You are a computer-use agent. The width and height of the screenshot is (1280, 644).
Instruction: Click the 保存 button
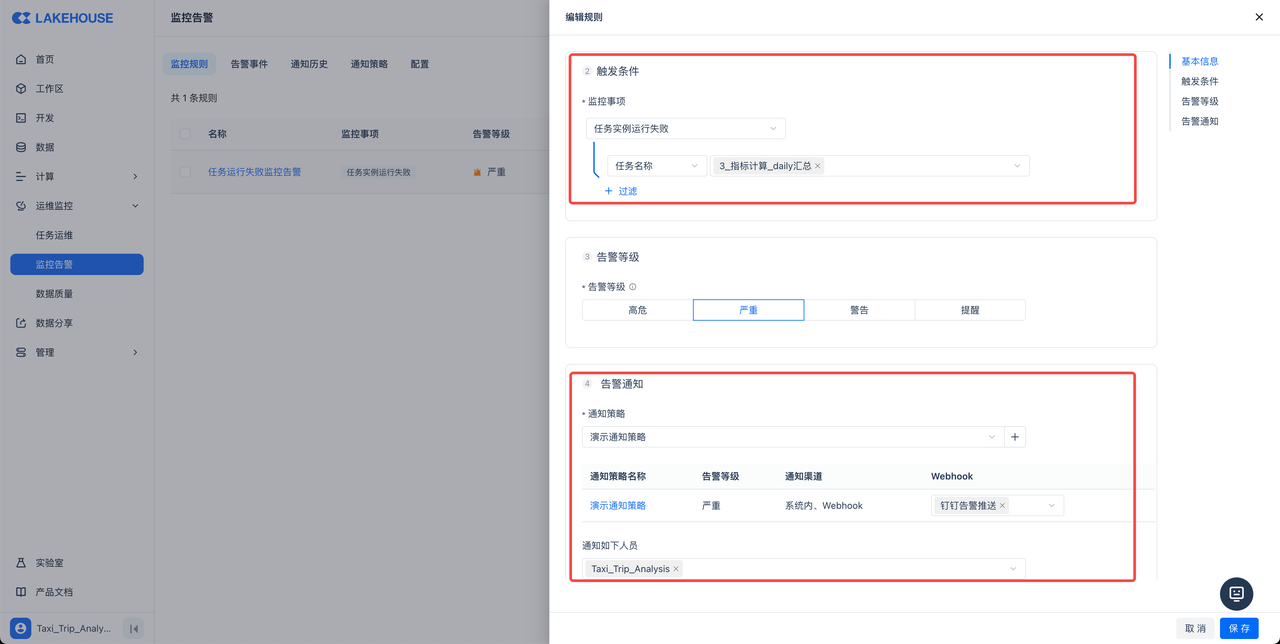coord(1238,628)
